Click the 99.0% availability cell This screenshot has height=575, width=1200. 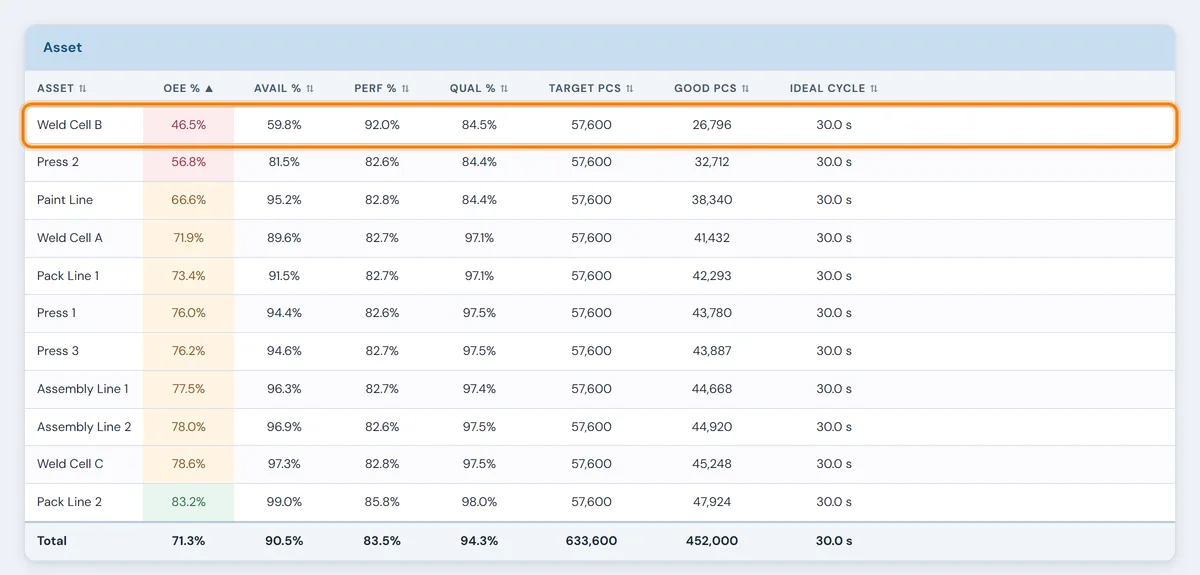285,502
